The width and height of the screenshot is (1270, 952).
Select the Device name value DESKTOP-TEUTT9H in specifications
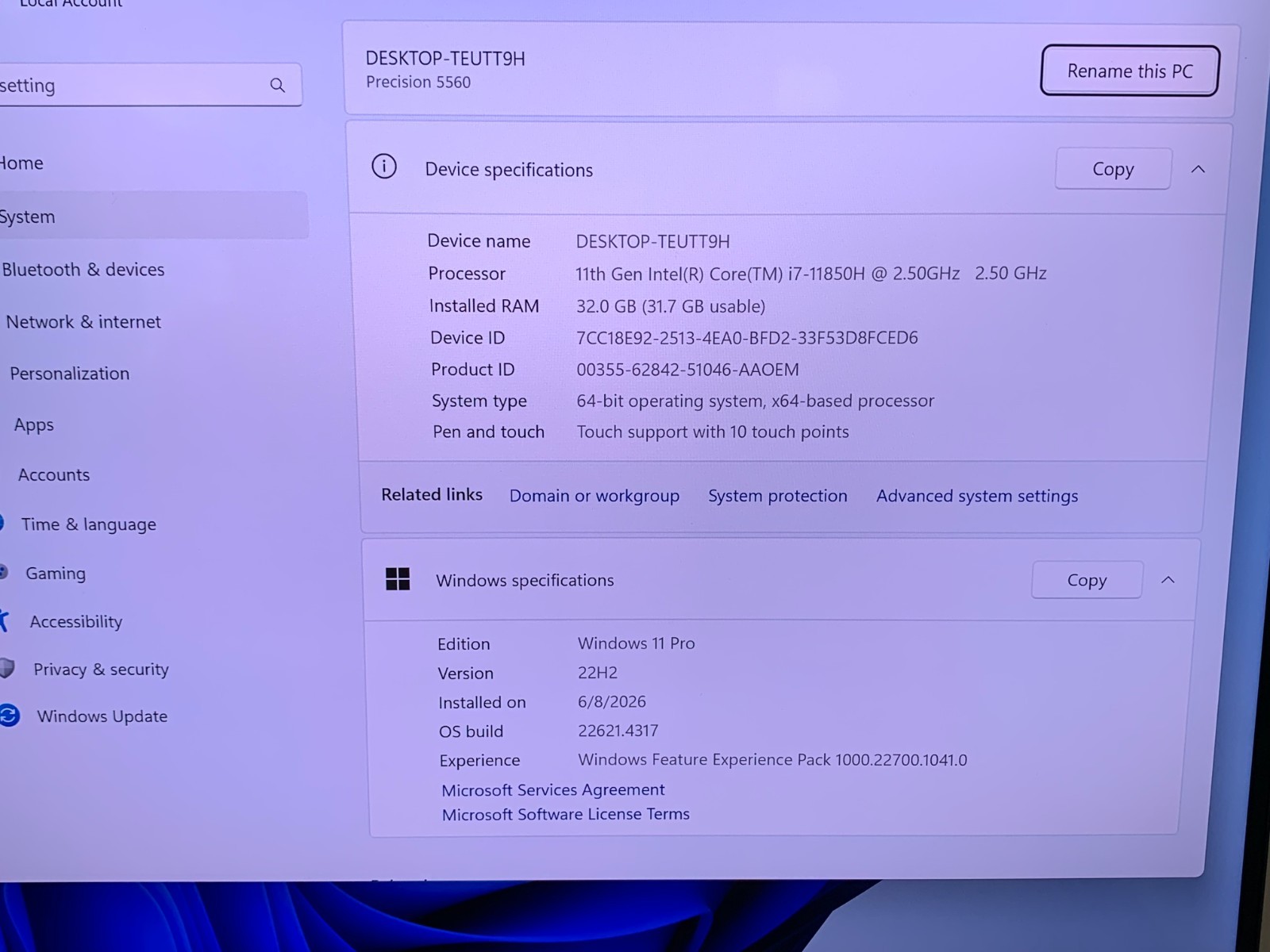coord(652,241)
